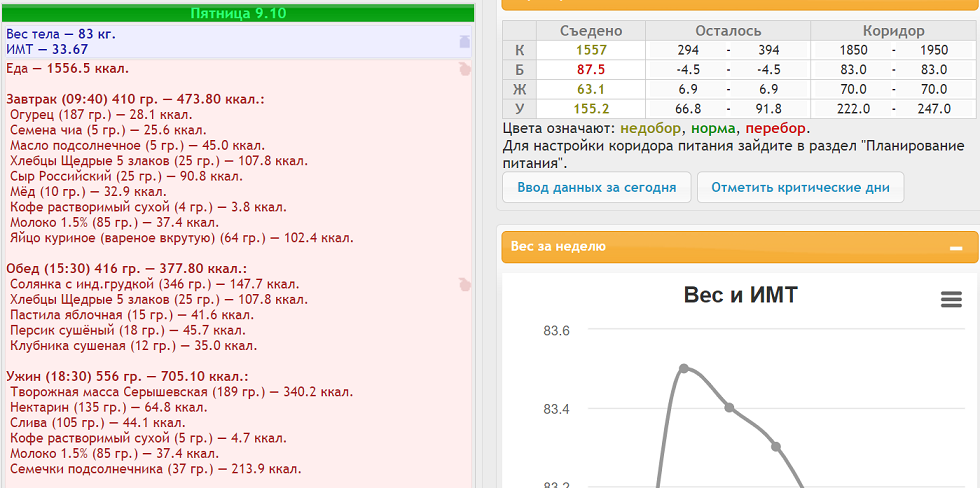Click the Ужин (18:30) meal heading
The width and height of the screenshot is (980, 488).
(127, 377)
